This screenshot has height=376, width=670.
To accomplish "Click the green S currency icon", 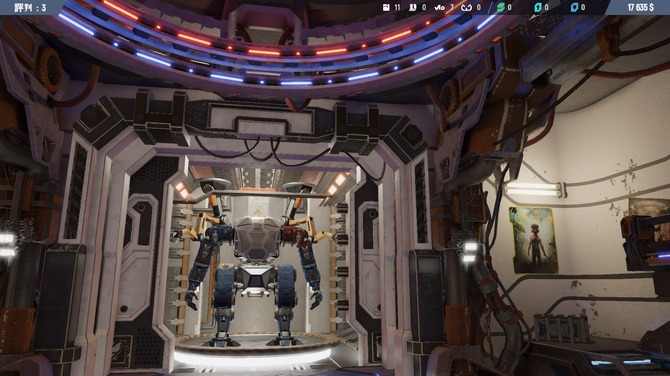I will tap(500, 7).
